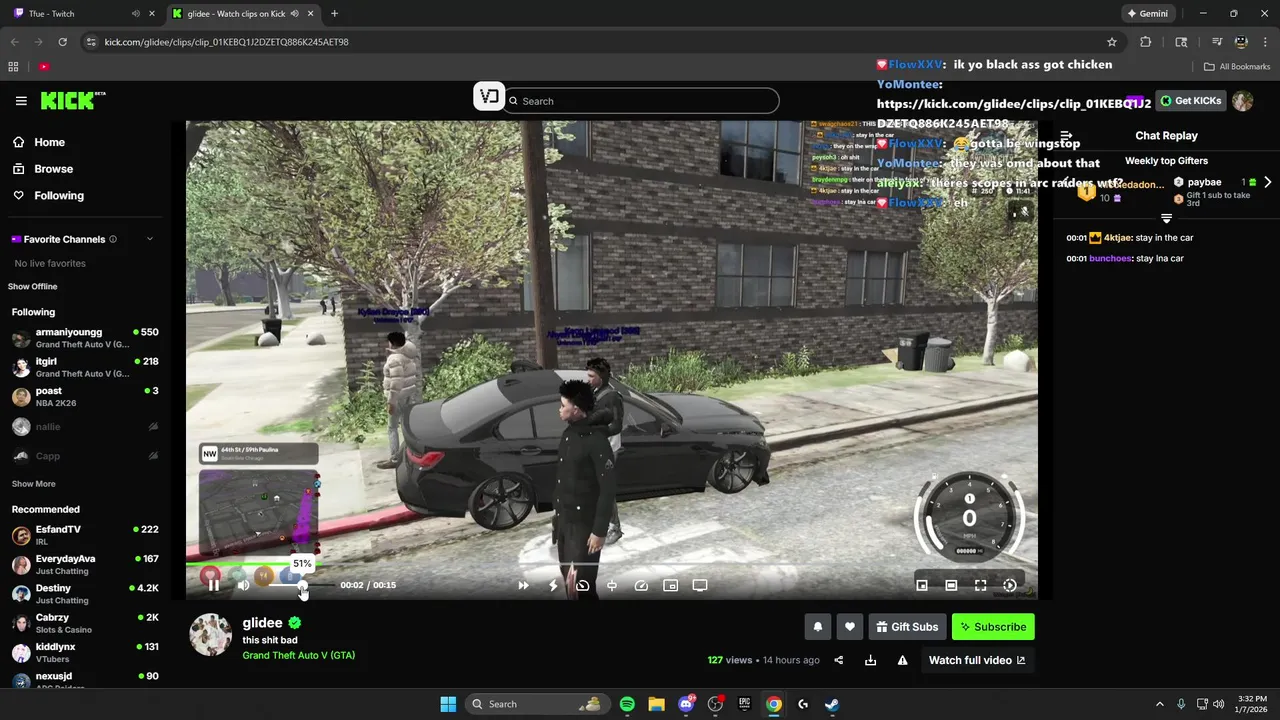Mute the video player volume icon

(243, 585)
